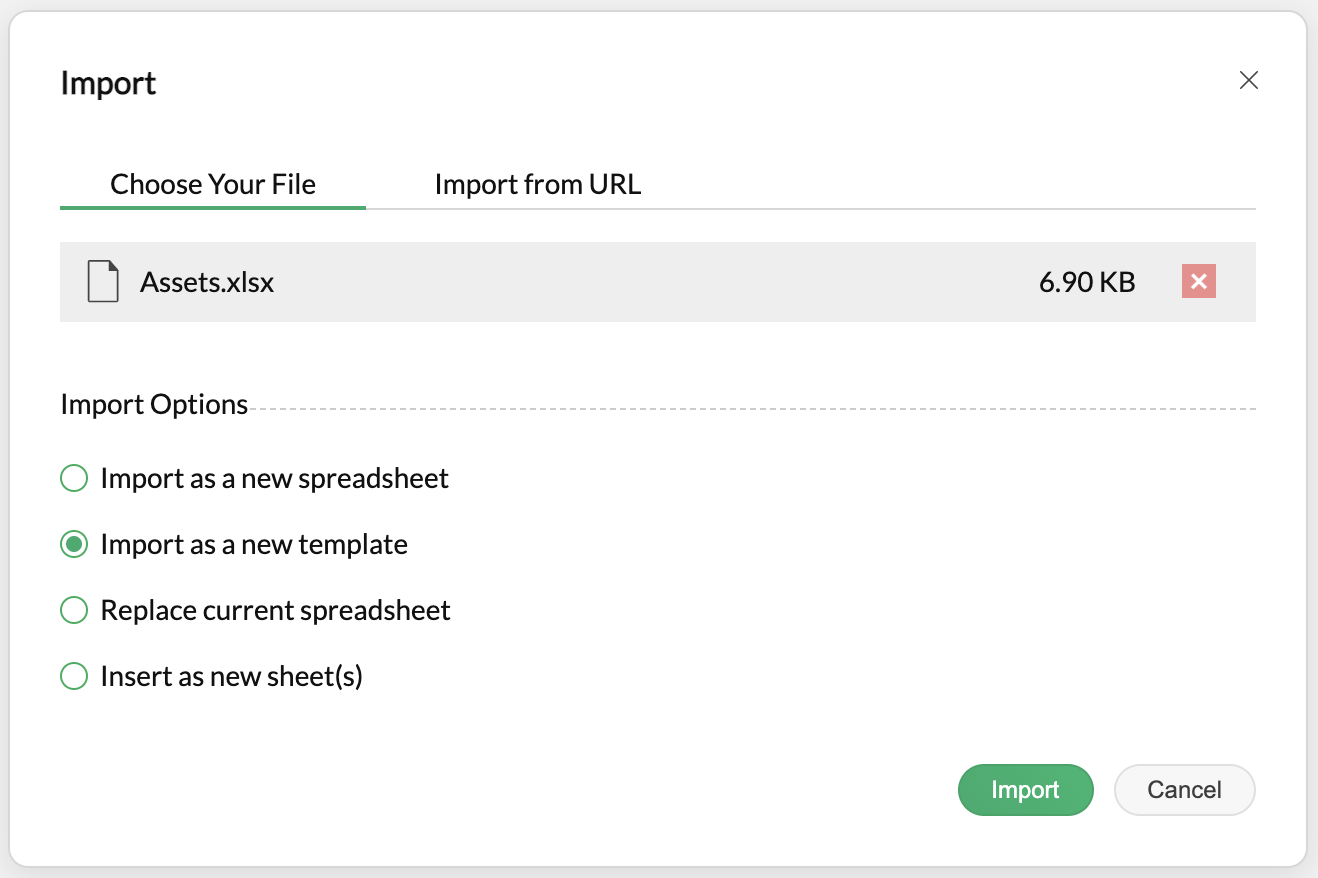Screen dimensions: 1318x878
Task: Open the Import from URL tab
Action: (x=537, y=185)
